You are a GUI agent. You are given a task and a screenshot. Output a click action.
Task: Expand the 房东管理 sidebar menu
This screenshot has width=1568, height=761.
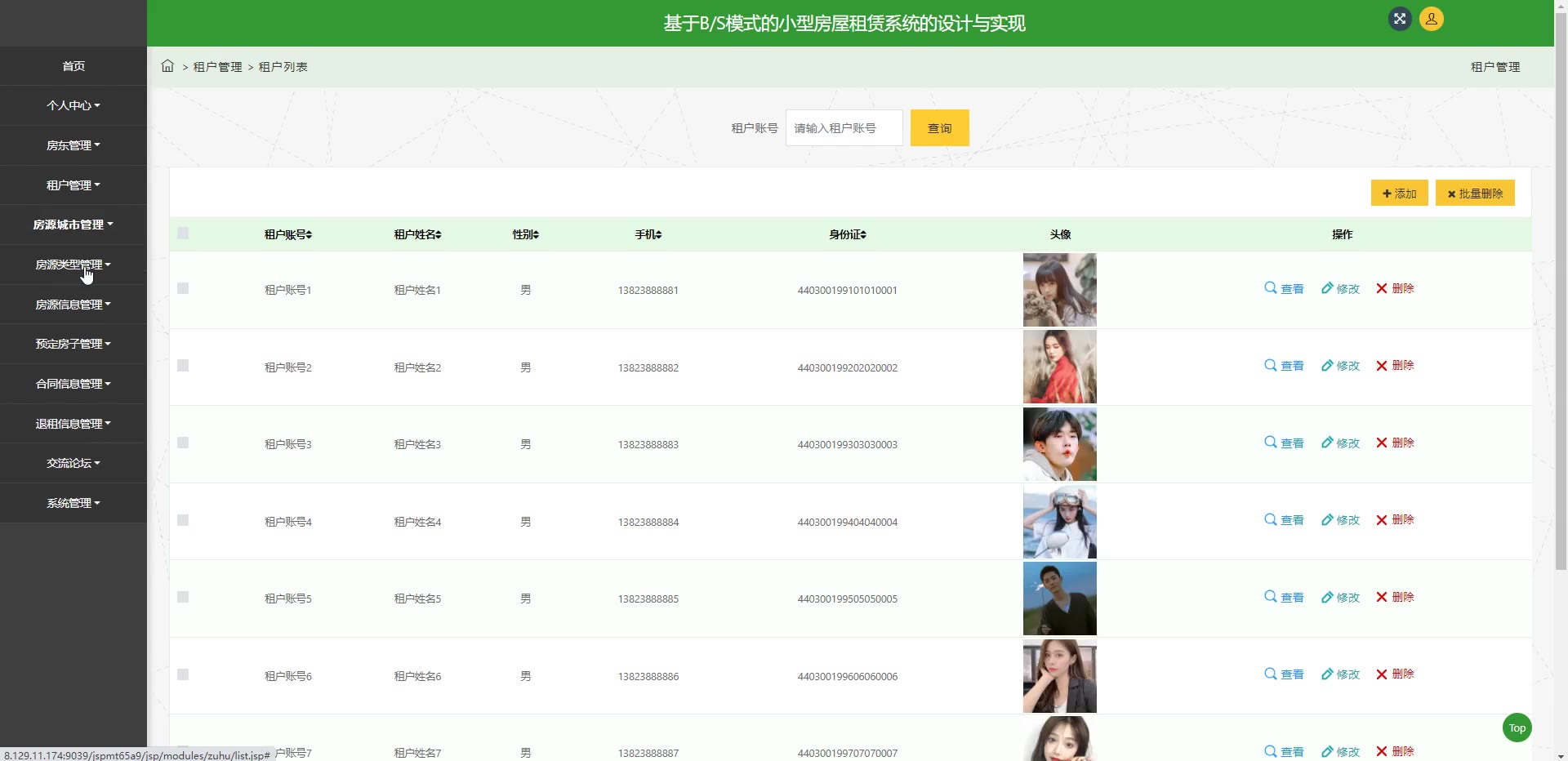[x=73, y=145]
